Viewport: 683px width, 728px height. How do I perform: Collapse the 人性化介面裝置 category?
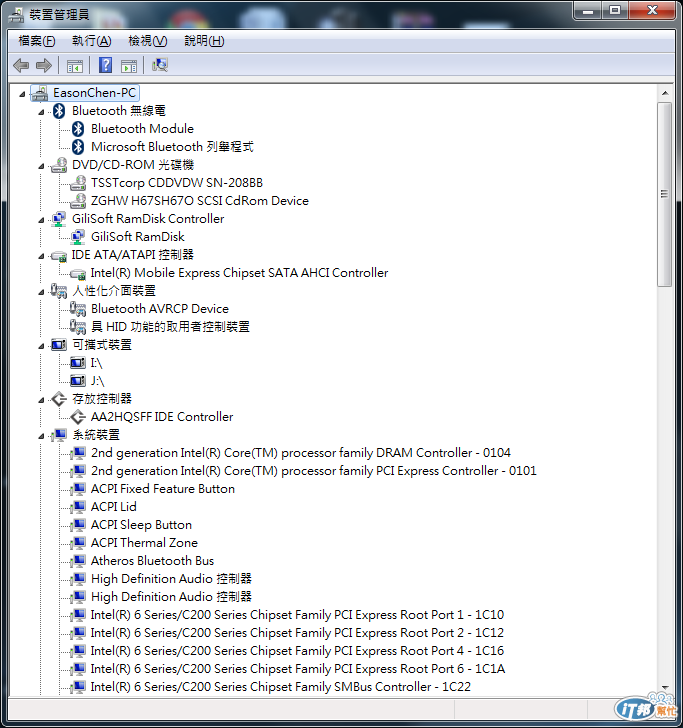(x=41, y=292)
